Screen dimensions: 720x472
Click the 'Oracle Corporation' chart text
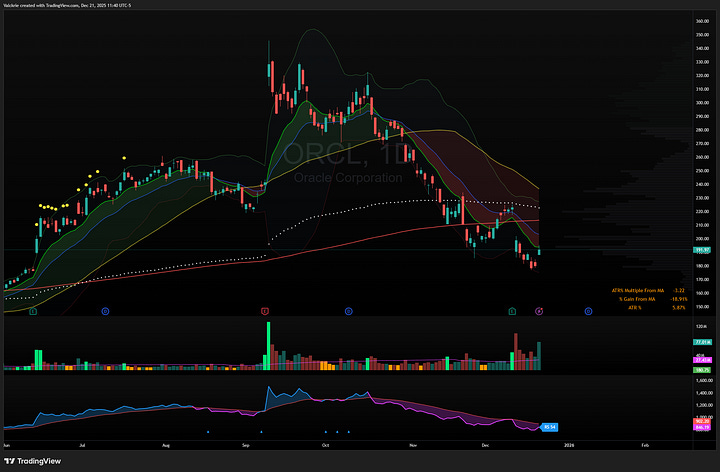point(348,178)
